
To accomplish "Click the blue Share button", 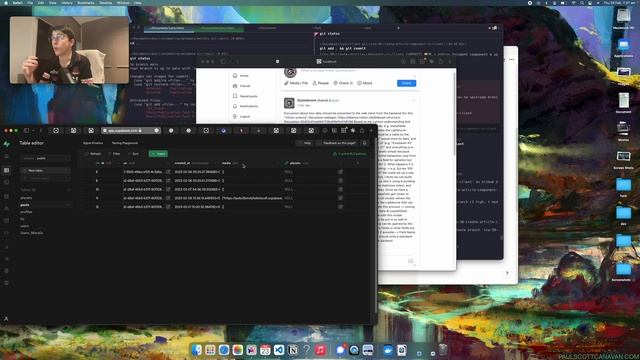I will pyautogui.click(x=407, y=83).
